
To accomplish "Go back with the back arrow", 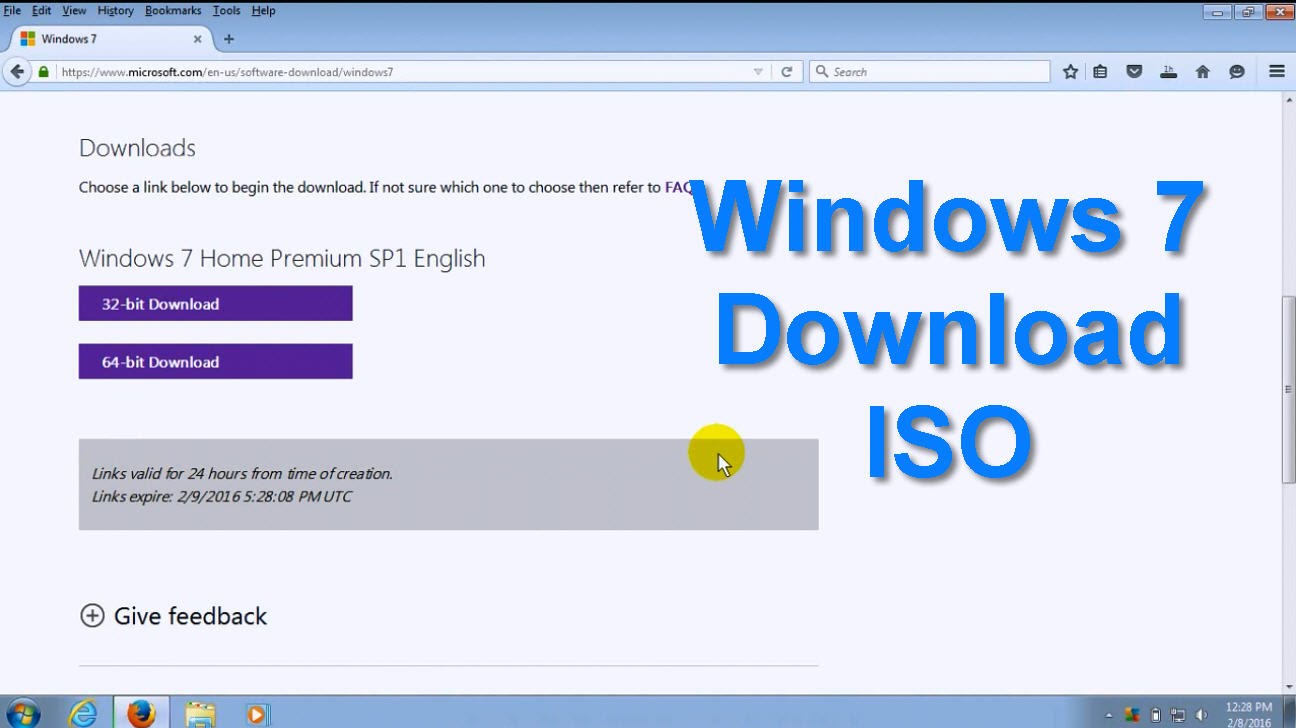I will click(17, 72).
